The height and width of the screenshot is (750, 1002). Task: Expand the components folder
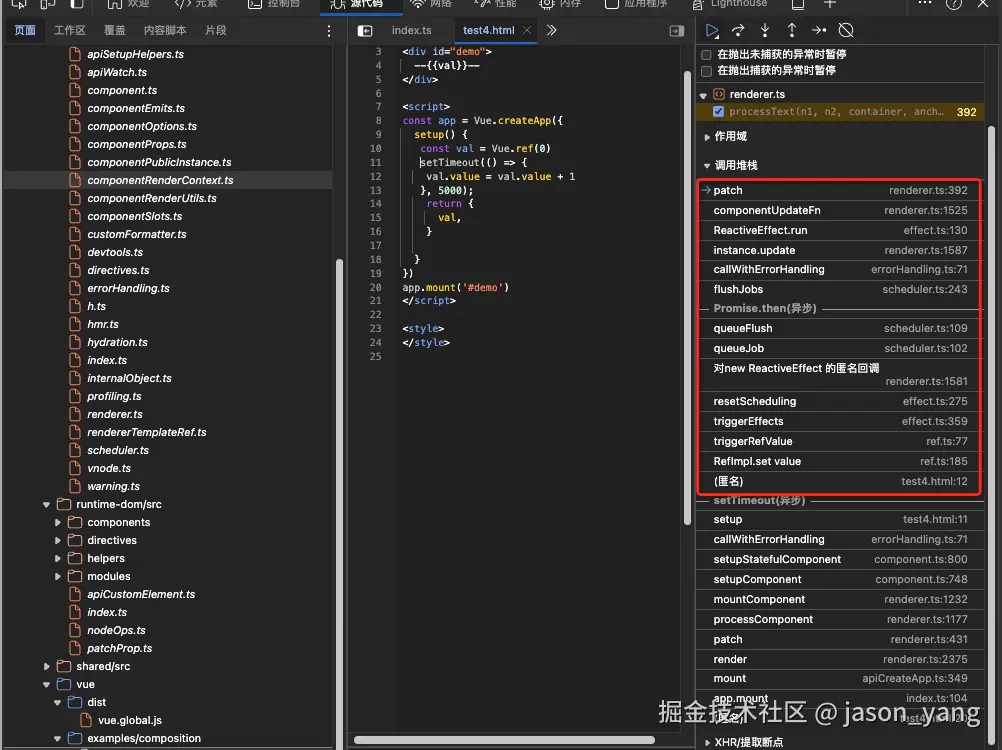58,523
